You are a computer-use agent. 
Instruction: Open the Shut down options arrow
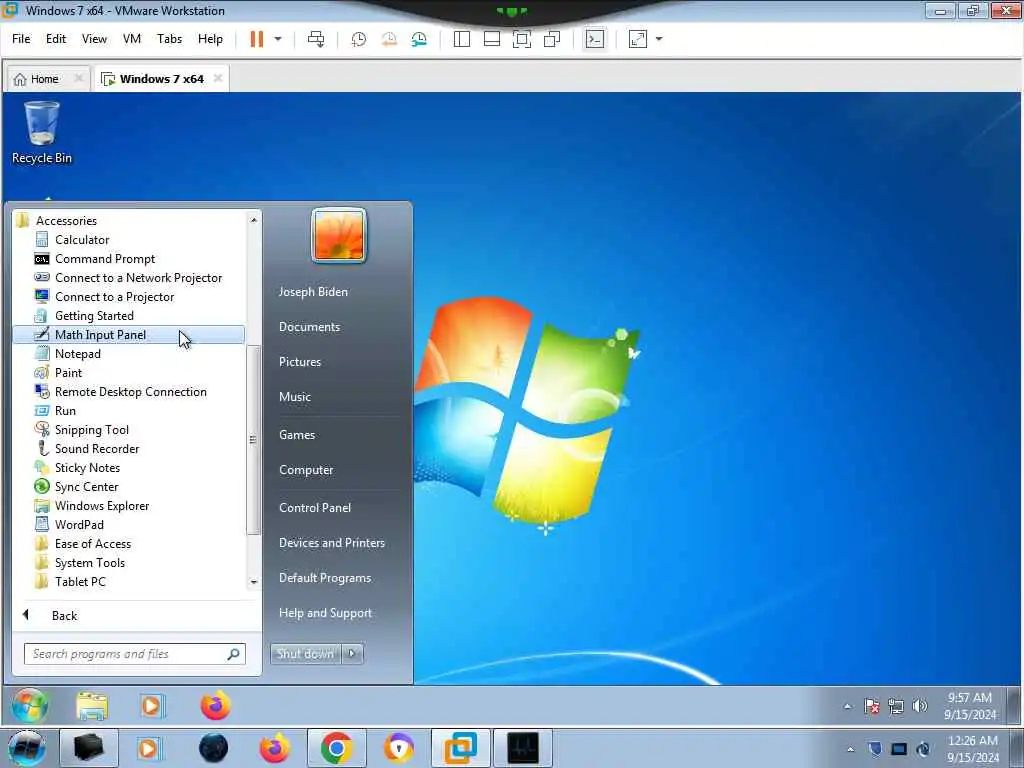click(352, 653)
